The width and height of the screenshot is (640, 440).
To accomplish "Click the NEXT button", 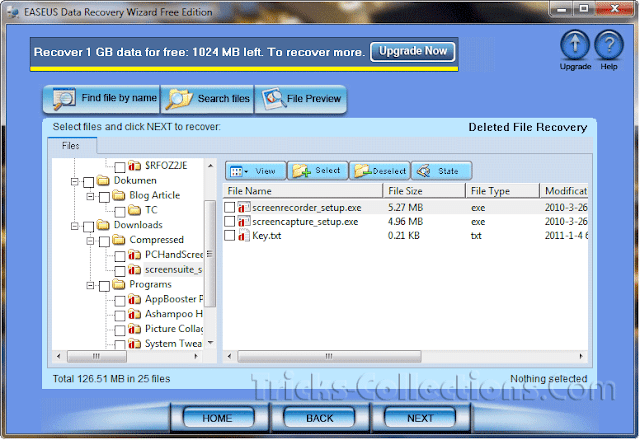I will (x=420, y=418).
